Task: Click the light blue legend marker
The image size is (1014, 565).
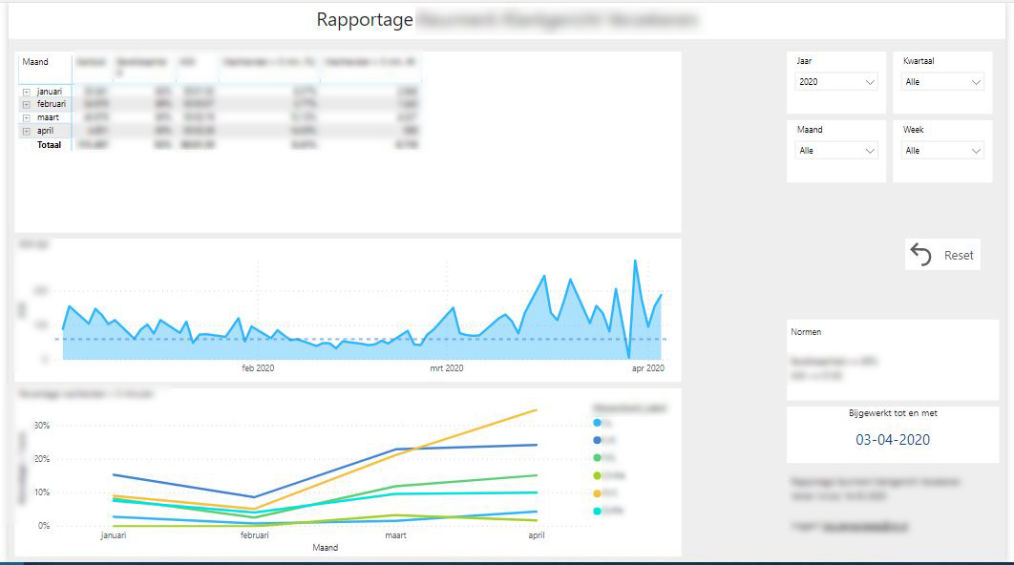Action: [x=597, y=423]
